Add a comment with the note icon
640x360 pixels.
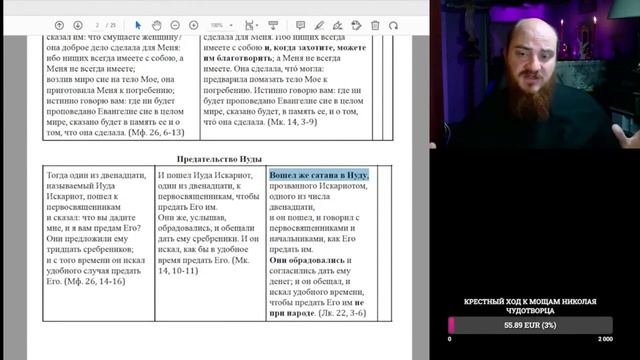click(300, 25)
